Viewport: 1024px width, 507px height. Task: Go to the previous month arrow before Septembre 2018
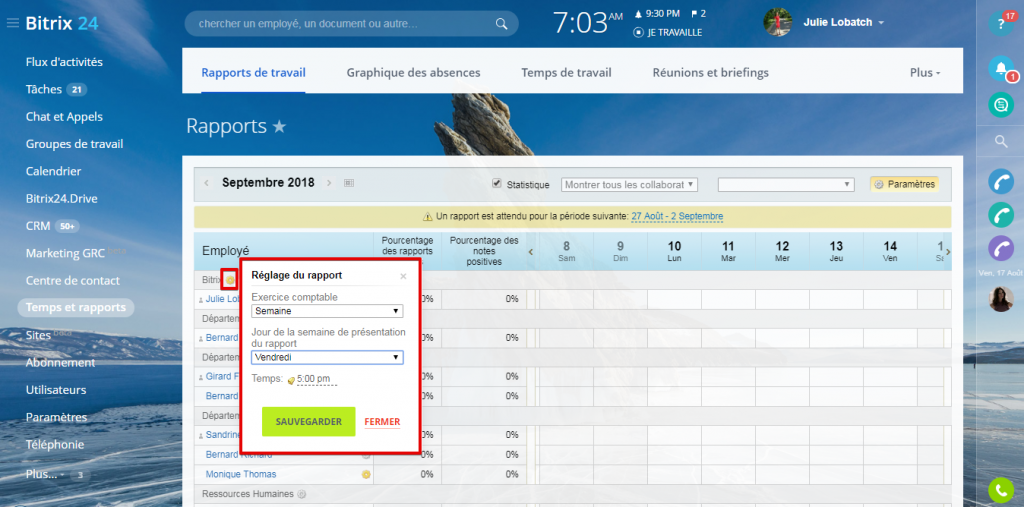tap(206, 183)
